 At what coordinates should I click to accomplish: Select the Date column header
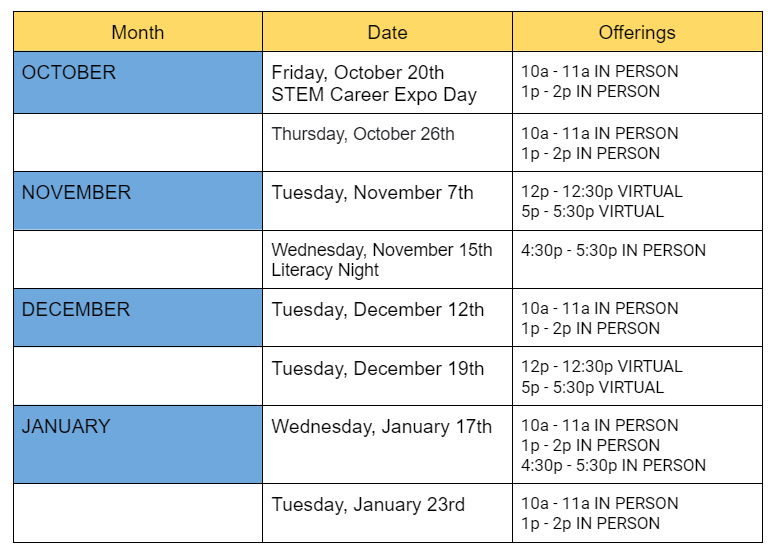tap(387, 32)
